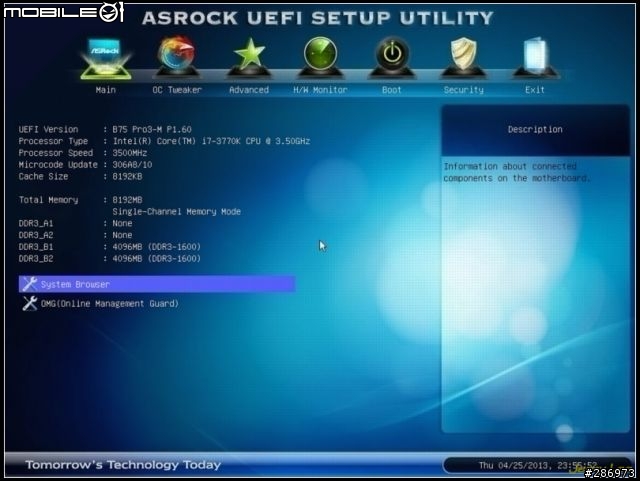Open the Security shield icon
The height and width of the screenshot is (481, 640).
coord(463,57)
